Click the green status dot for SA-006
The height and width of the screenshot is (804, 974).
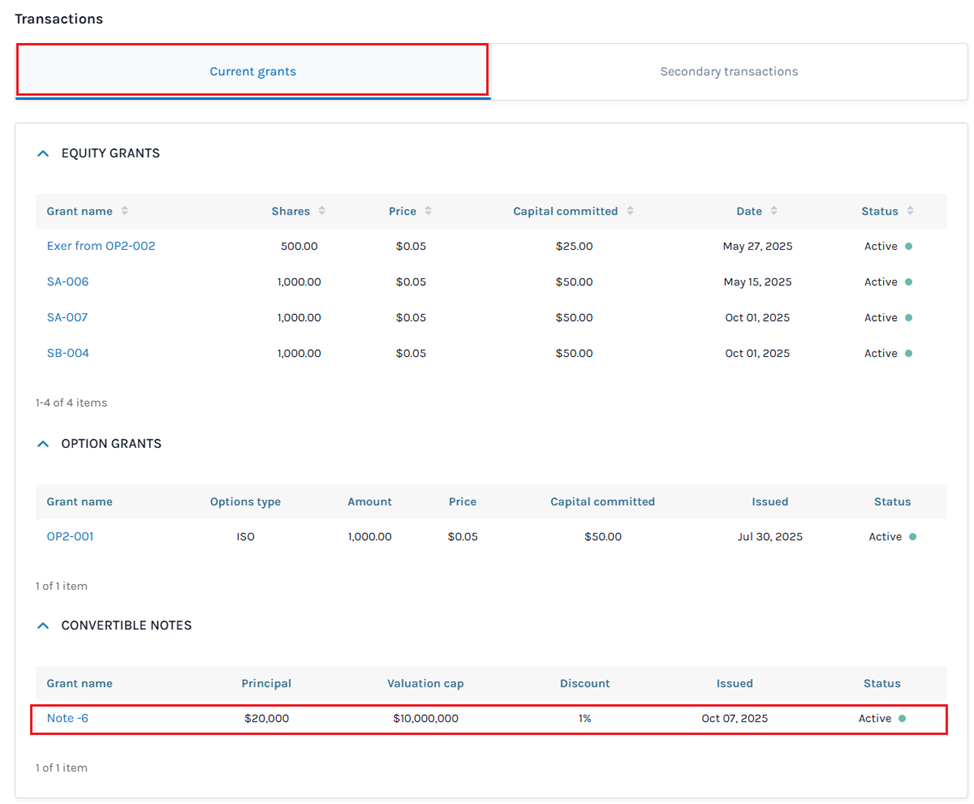[908, 282]
